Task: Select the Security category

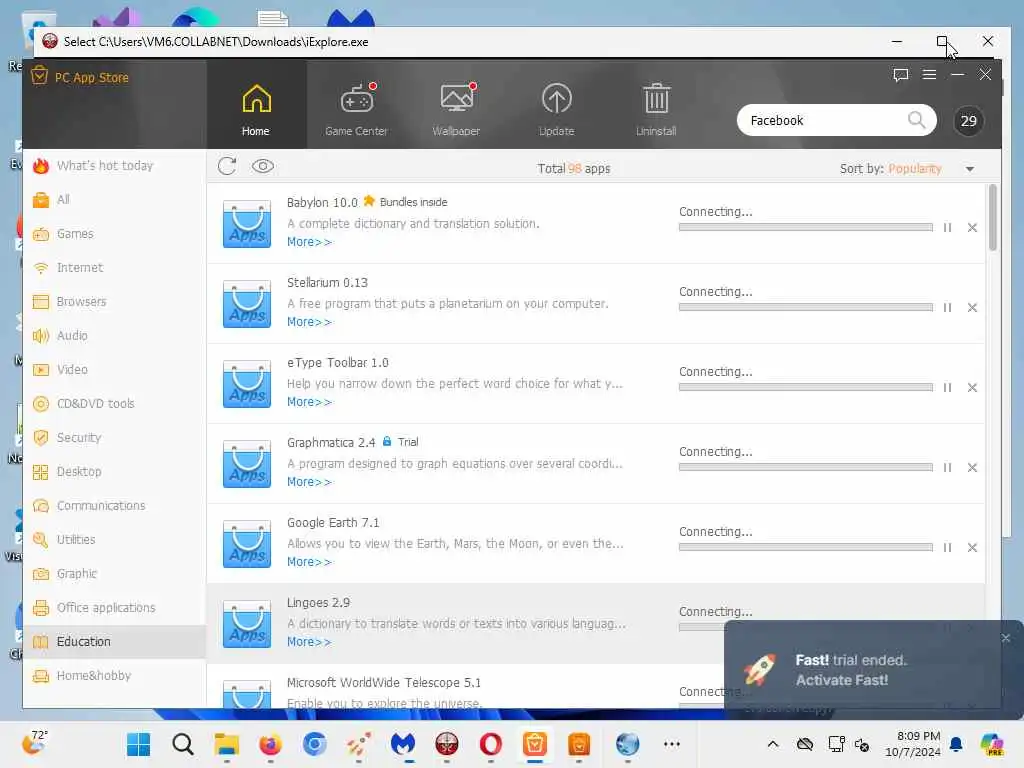Action: pos(114,438)
